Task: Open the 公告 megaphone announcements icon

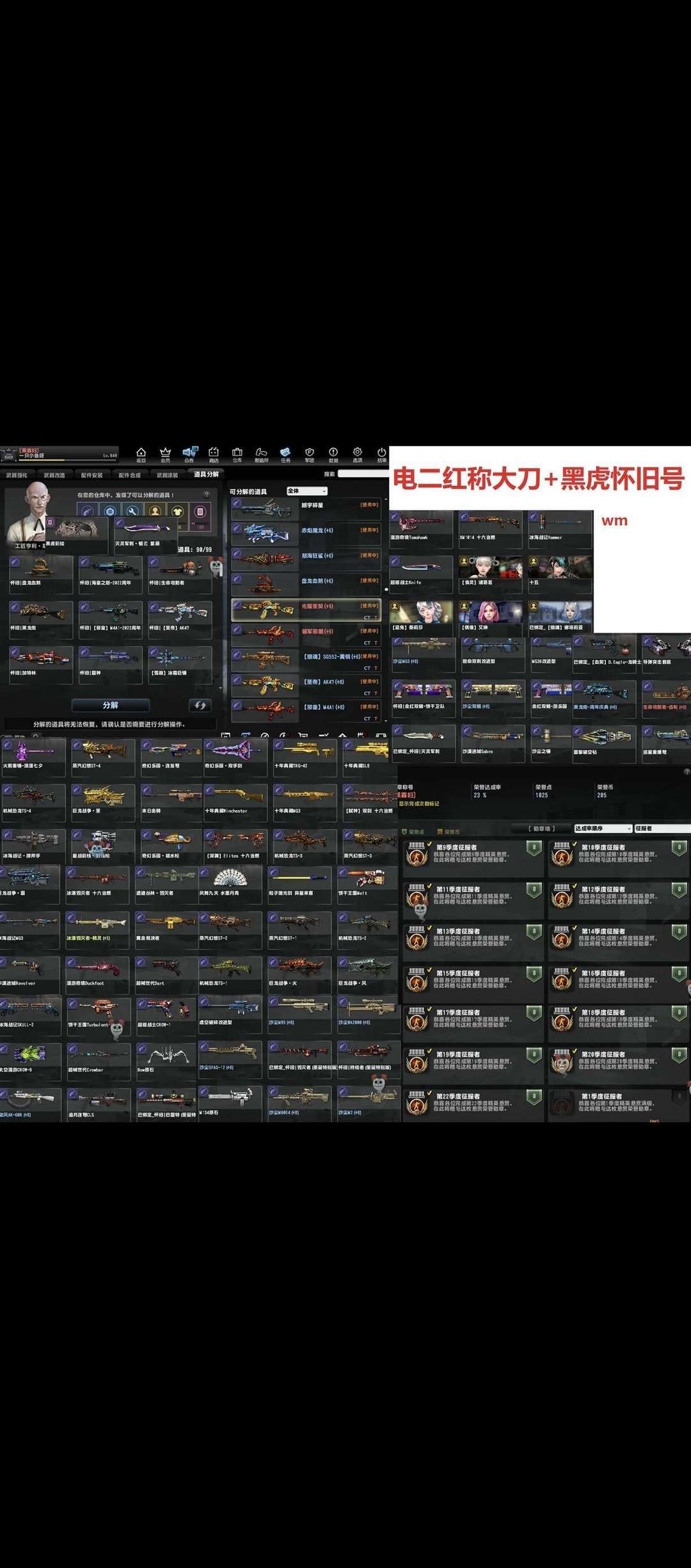Action: [x=189, y=454]
